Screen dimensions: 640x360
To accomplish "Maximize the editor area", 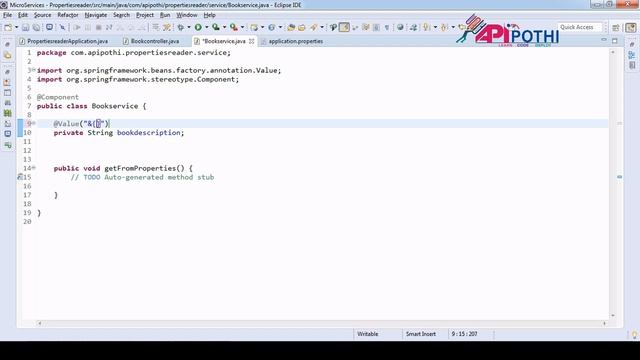I will pyautogui.click(x=615, y=41).
